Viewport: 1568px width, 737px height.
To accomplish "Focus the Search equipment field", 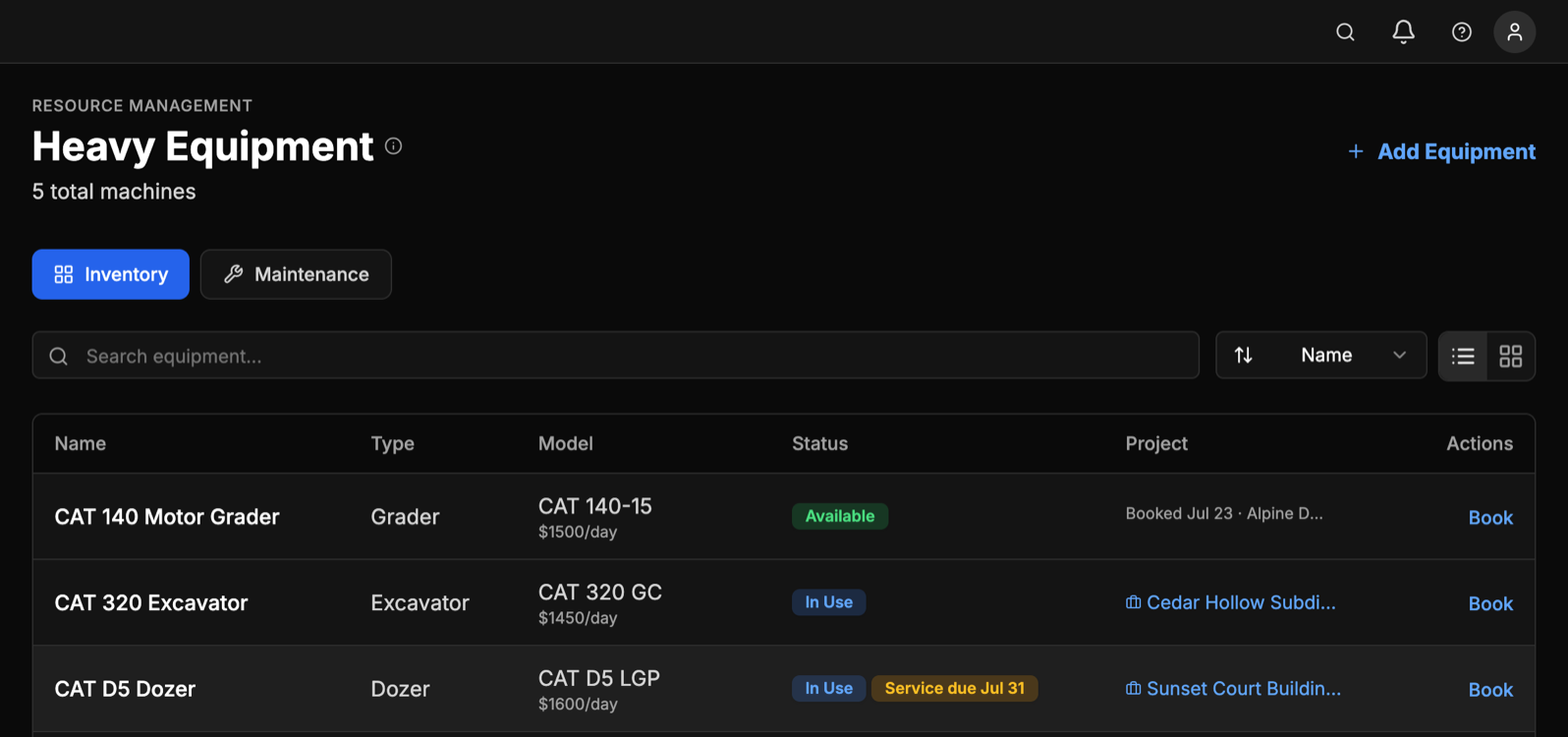I will point(616,356).
